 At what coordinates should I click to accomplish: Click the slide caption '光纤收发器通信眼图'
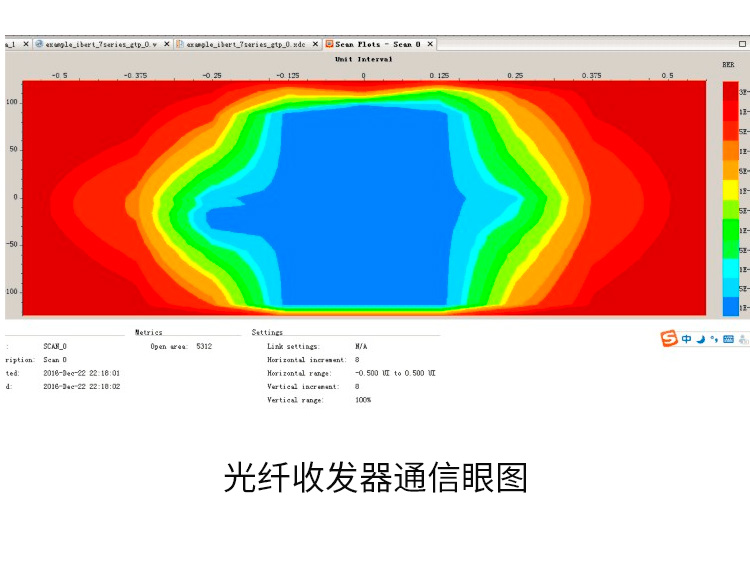click(x=375, y=477)
